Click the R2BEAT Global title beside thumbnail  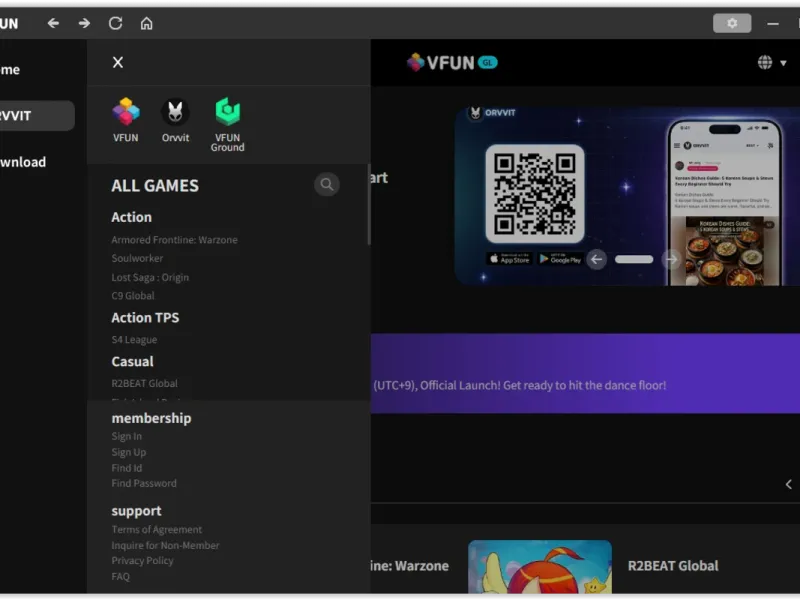pyautogui.click(x=673, y=566)
